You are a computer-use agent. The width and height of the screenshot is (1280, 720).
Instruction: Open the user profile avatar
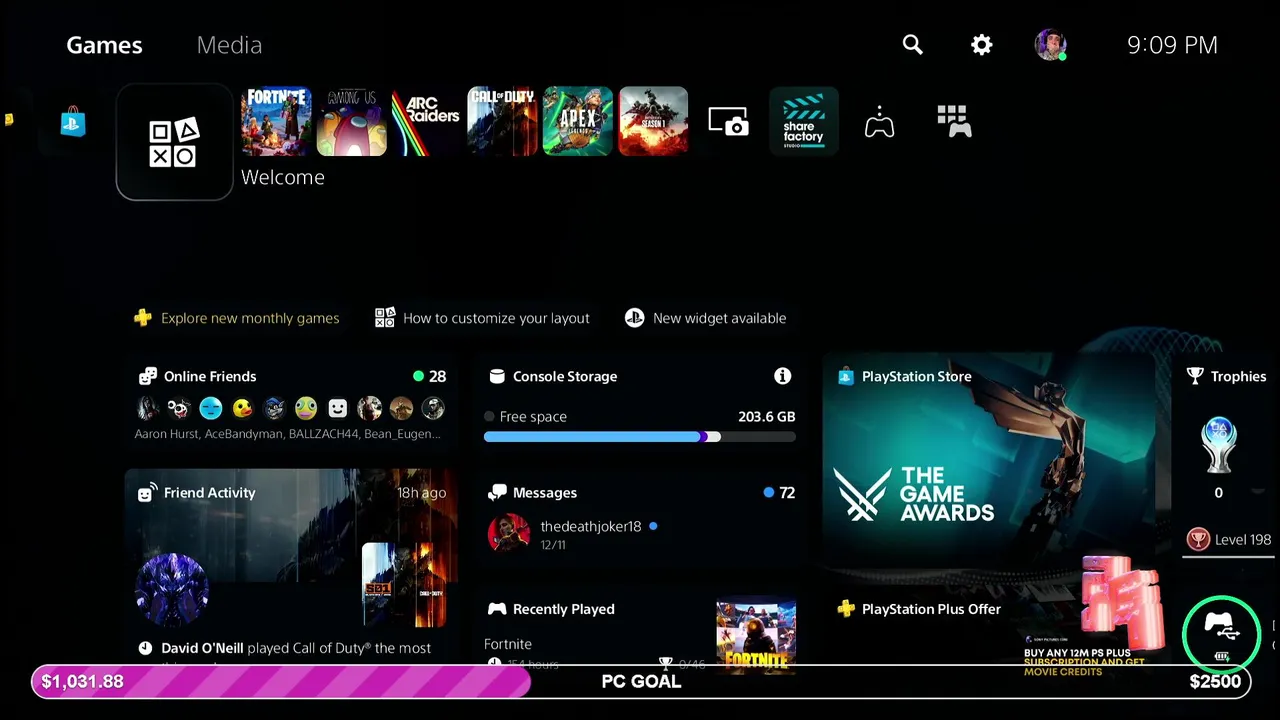1050,45
